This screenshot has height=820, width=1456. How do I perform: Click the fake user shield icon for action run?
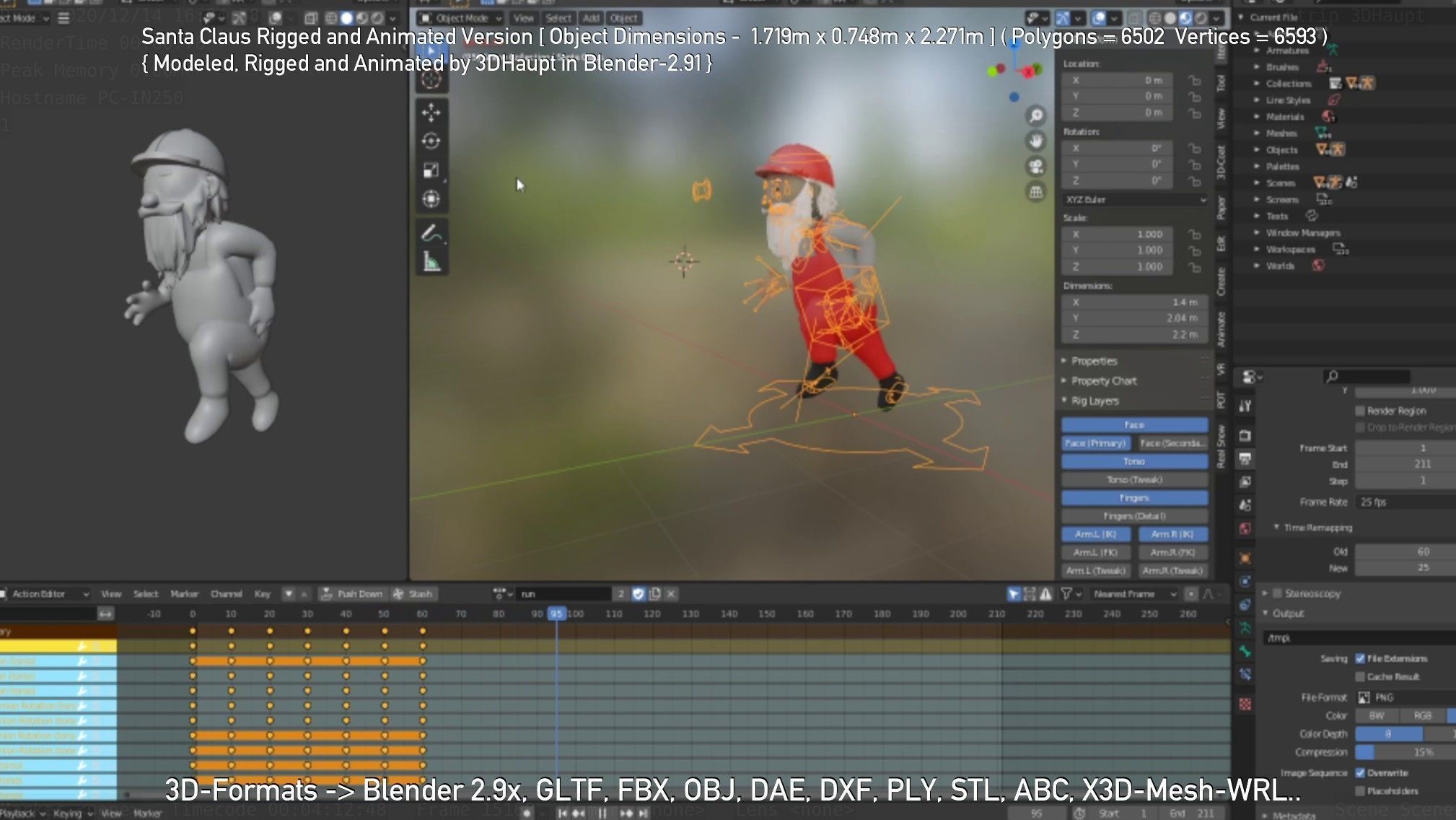click(x=638, y=594)
